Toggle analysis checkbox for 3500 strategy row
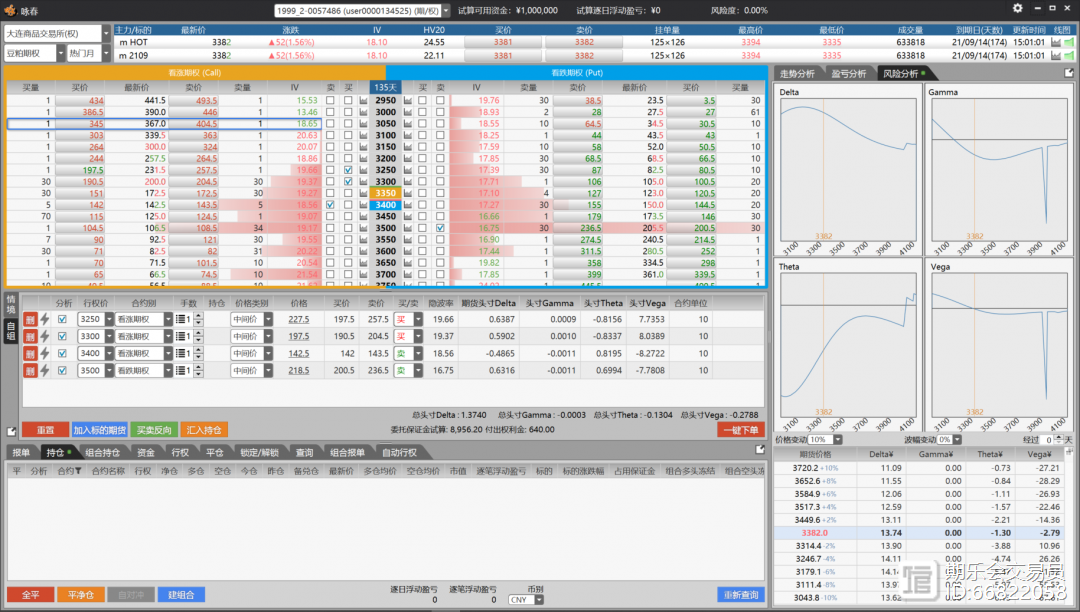 pos(63,371)
